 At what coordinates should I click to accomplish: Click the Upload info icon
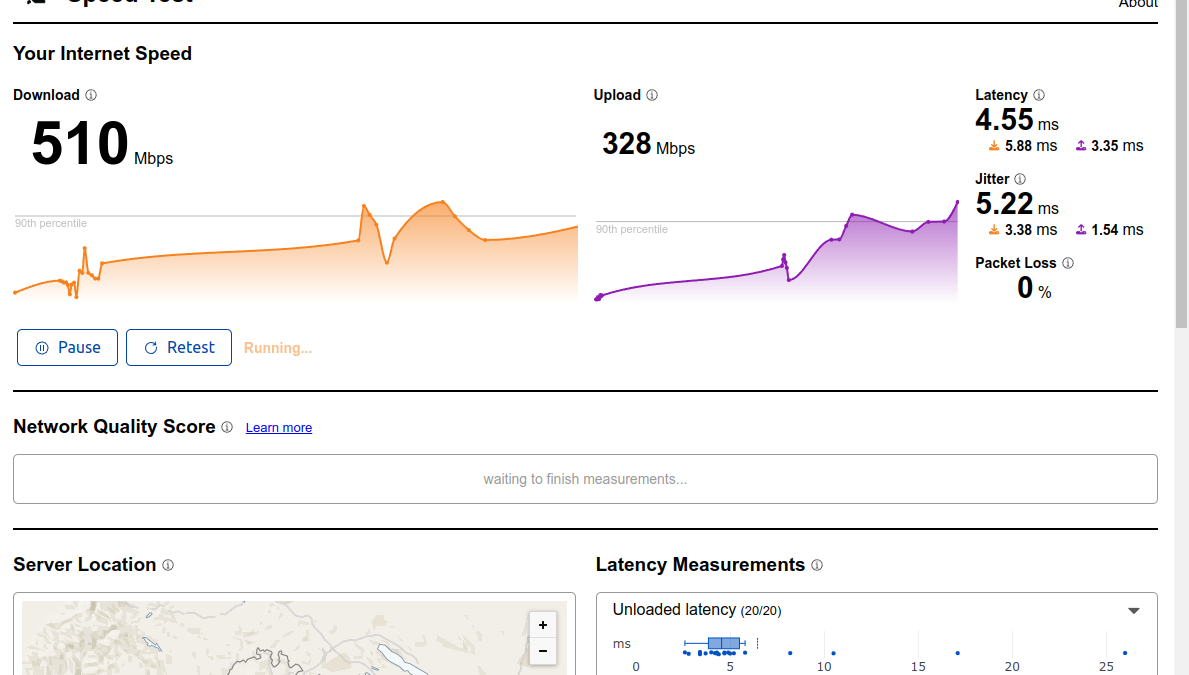click(652, 95)
